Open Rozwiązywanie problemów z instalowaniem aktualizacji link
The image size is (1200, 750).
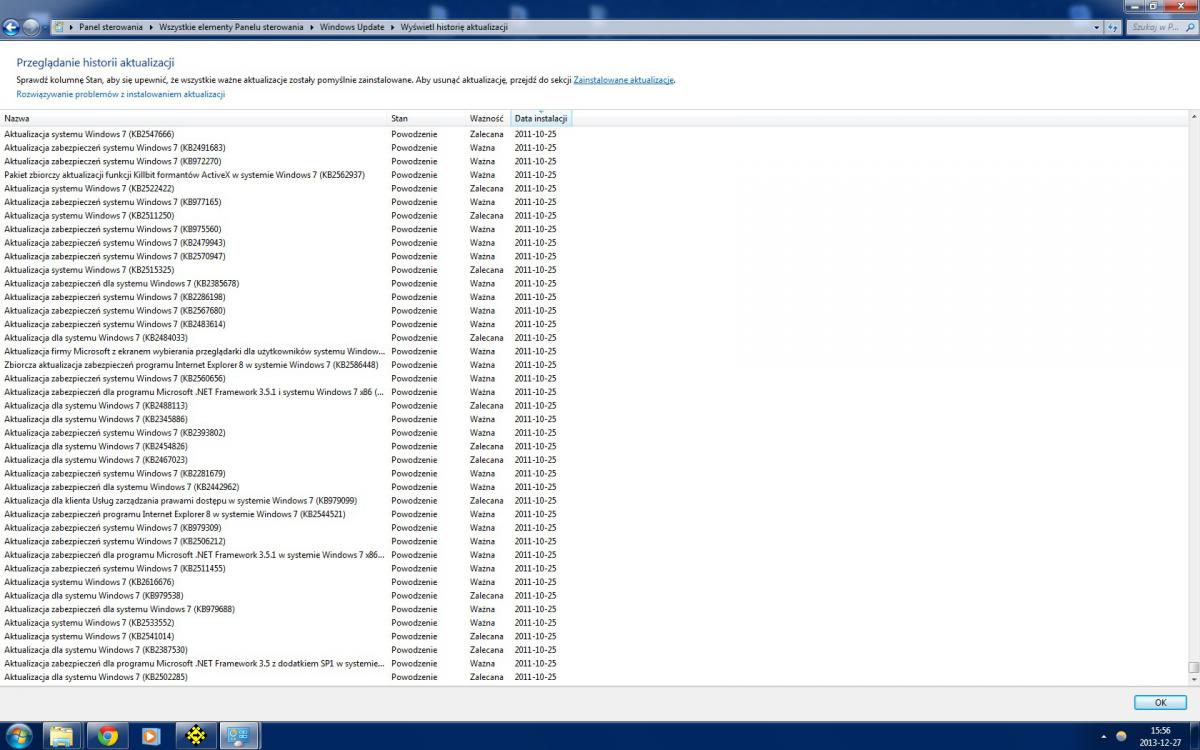121,94
